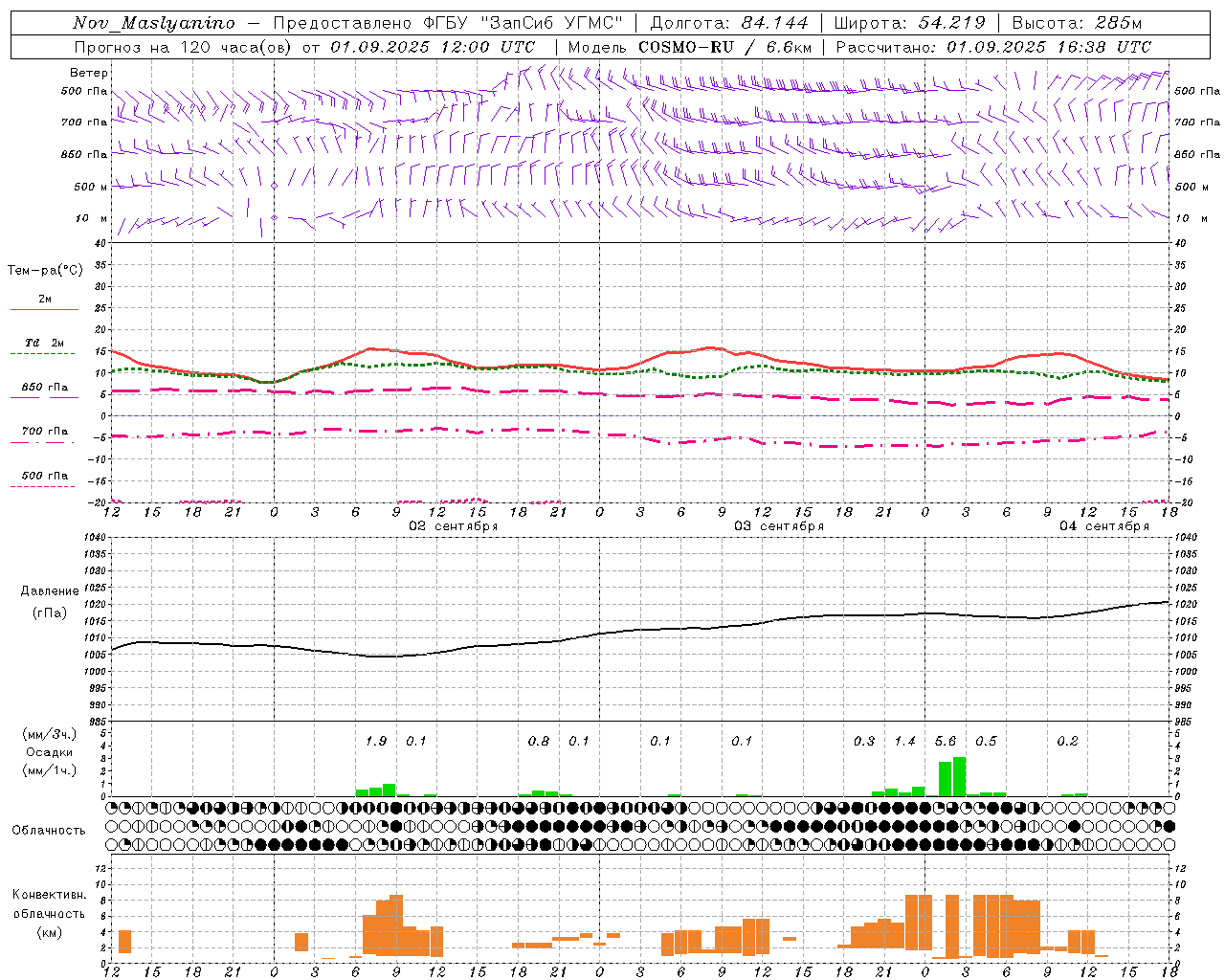Screen dimensions: 1225x980
Task: Click the Рассчитано: 01.09.2025 16:38 UTC text
Action: tap(993, 47)
